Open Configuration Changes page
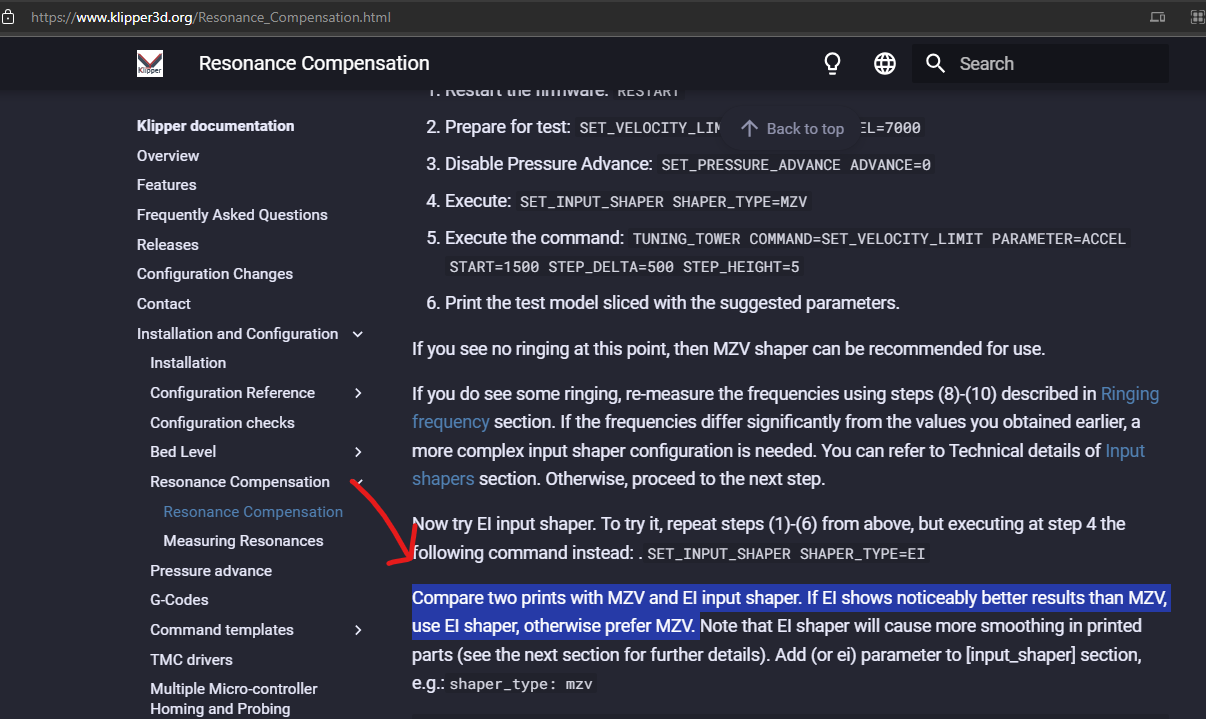The width and height of the screenshot is (1206, 719). point(215,274)
